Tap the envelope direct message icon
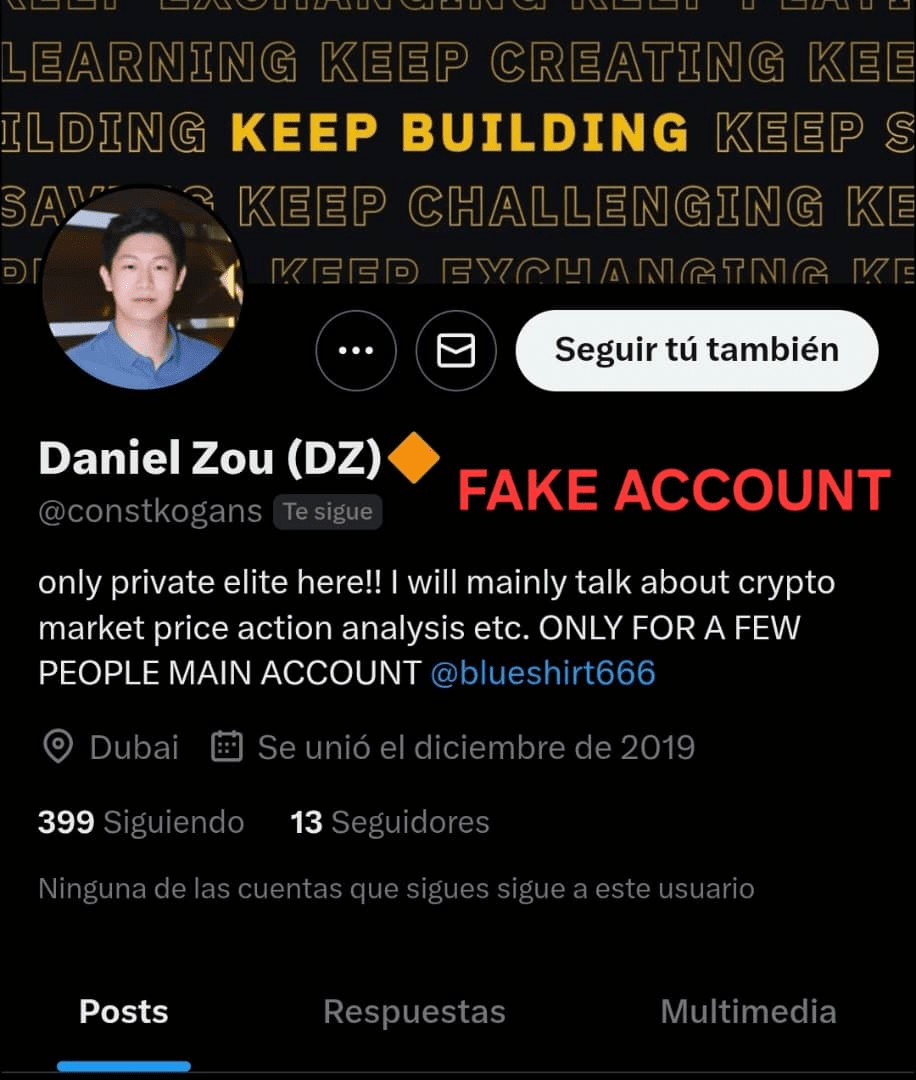 click(x=456, y=351)
